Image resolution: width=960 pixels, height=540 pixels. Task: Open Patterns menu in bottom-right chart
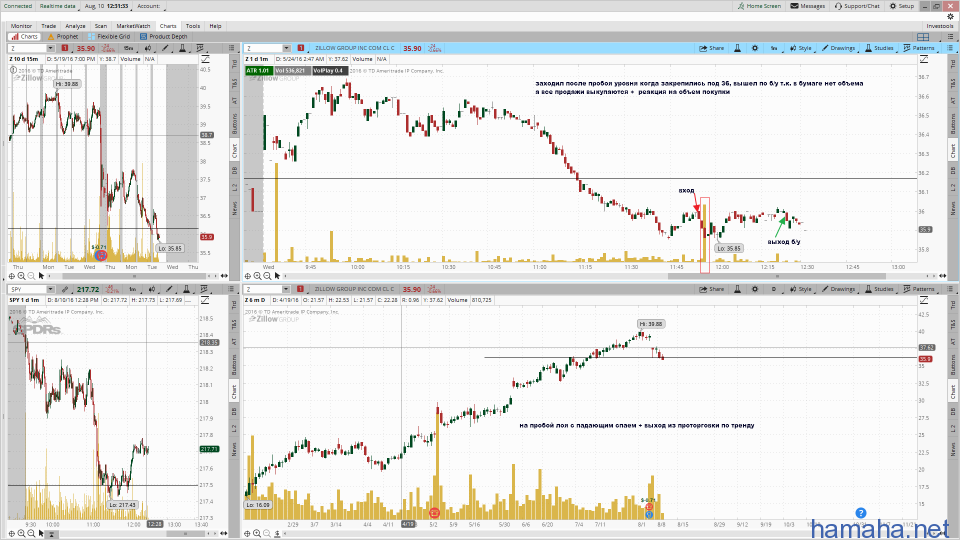919,290
